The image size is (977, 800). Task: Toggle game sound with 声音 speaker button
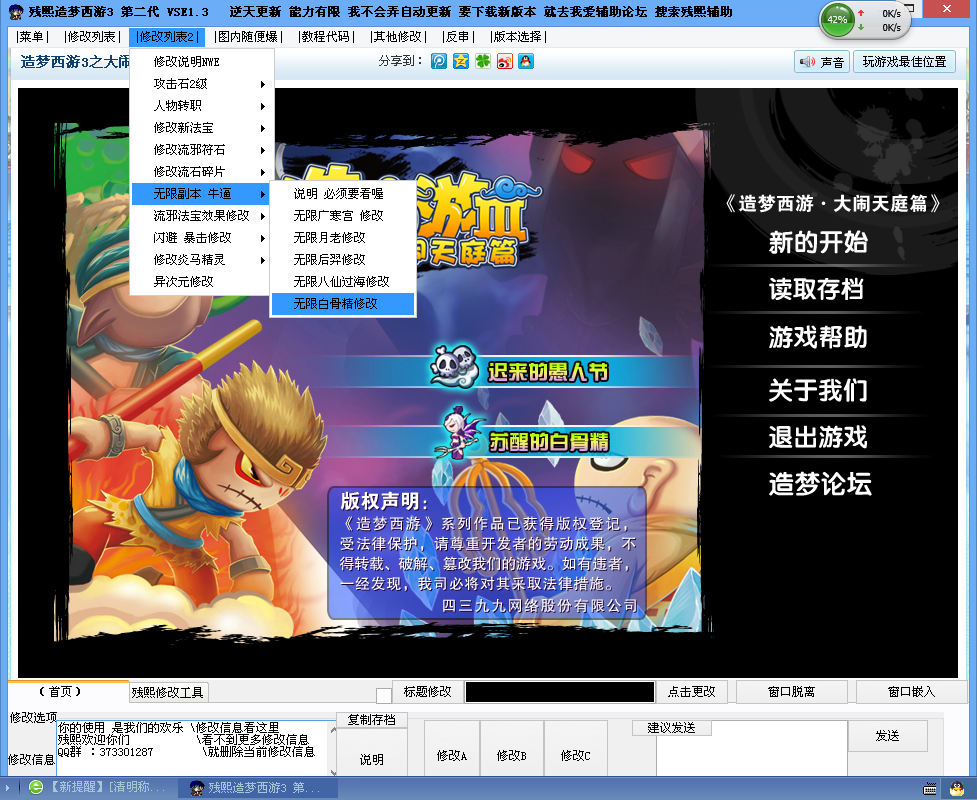point(822,62)
